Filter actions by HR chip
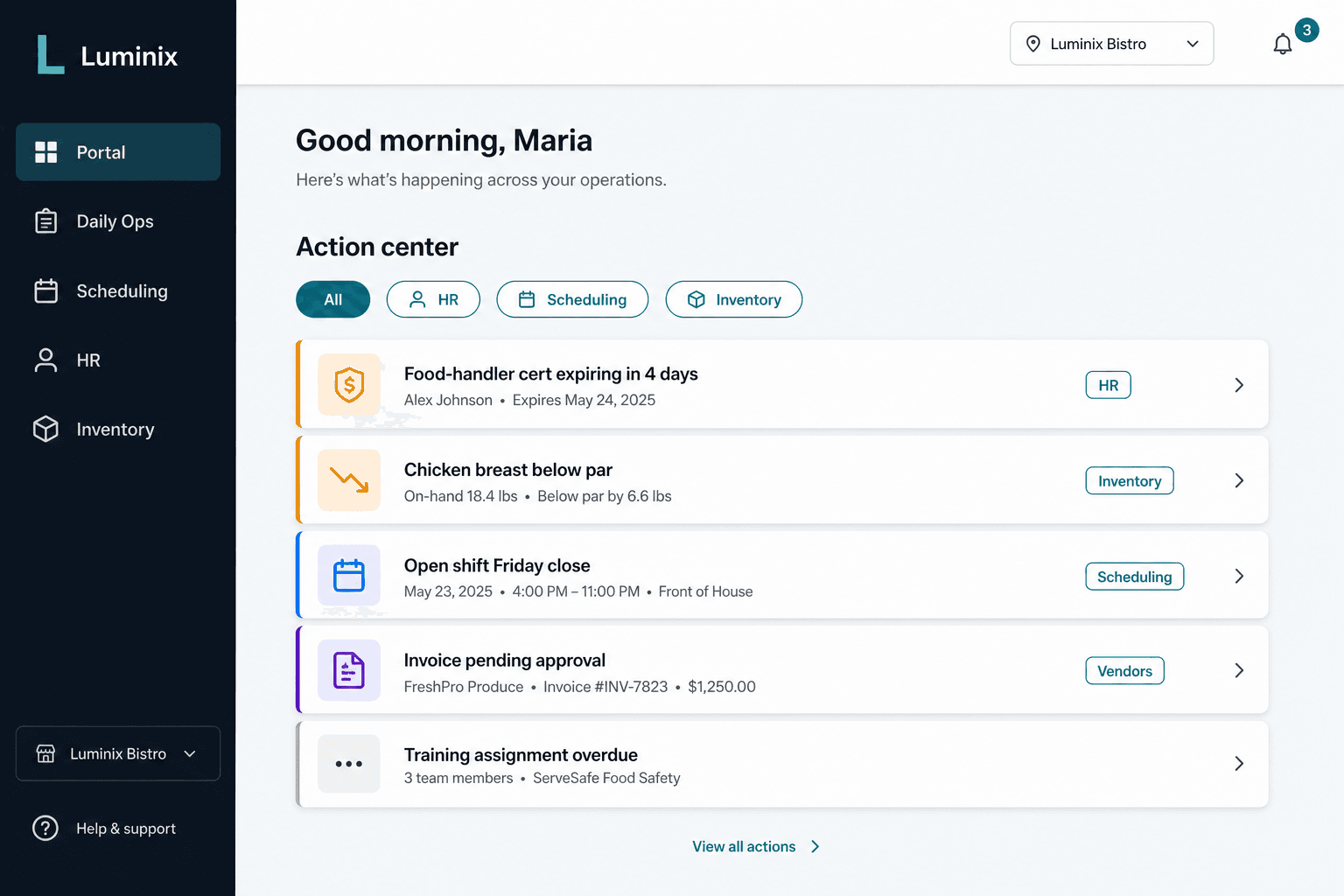 pyautogui.click(x=433, y=299)
